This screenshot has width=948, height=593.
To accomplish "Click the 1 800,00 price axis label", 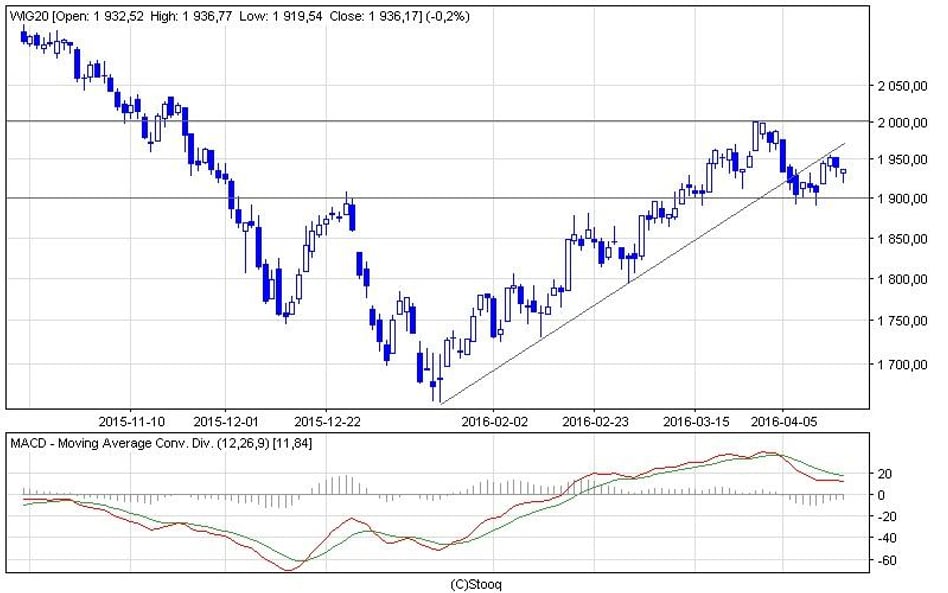I will (896, 279).
